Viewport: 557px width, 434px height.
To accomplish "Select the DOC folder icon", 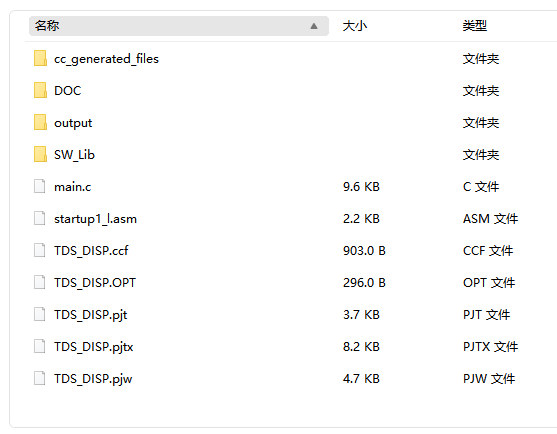I will (40, 90).
